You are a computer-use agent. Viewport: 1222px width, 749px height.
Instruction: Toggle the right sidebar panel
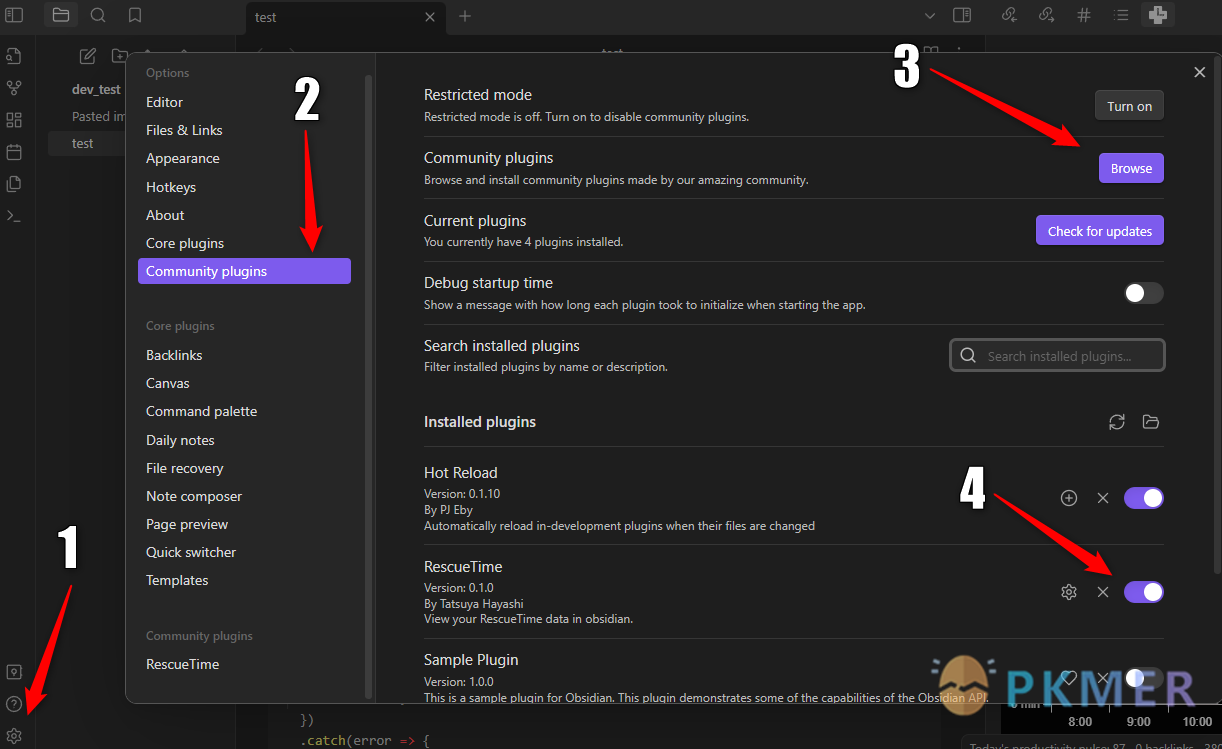pyautogui.click(x=962, y=15)
